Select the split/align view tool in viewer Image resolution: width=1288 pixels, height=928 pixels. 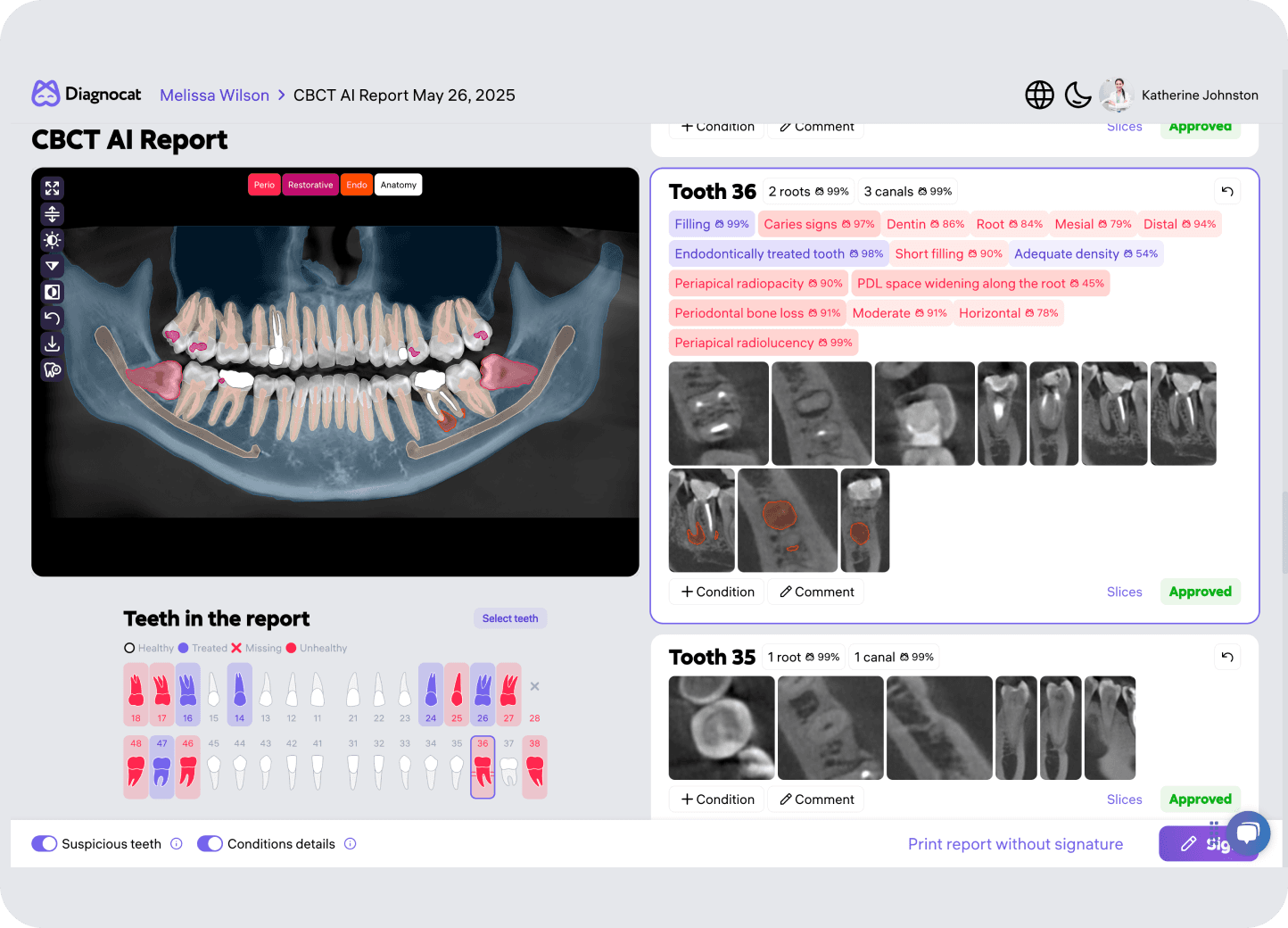click(x=53, y=214)
